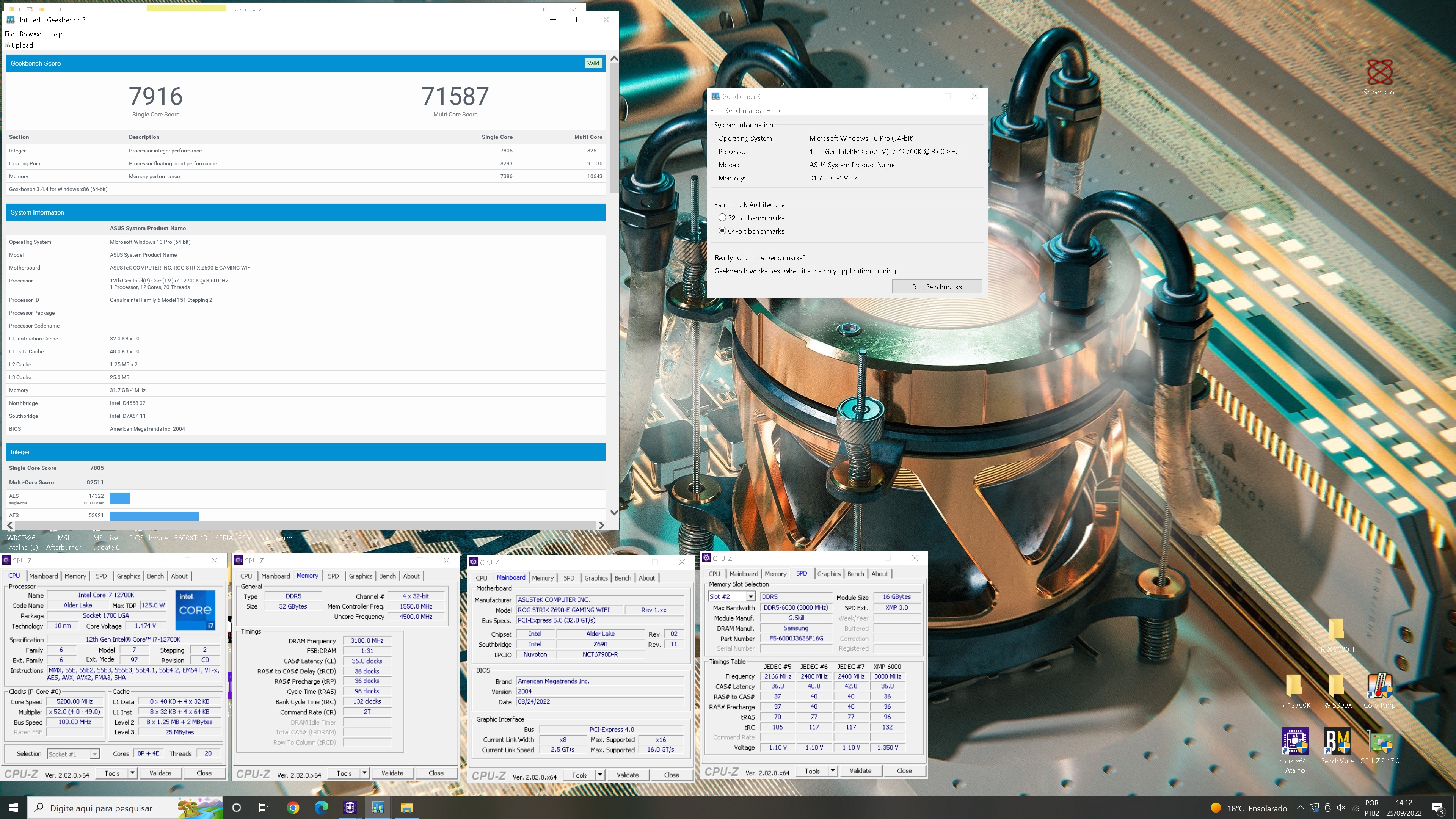The image size is (1456, 819).
Task: Select 64-bit benchmarks radio button
Action: point(722,231)
